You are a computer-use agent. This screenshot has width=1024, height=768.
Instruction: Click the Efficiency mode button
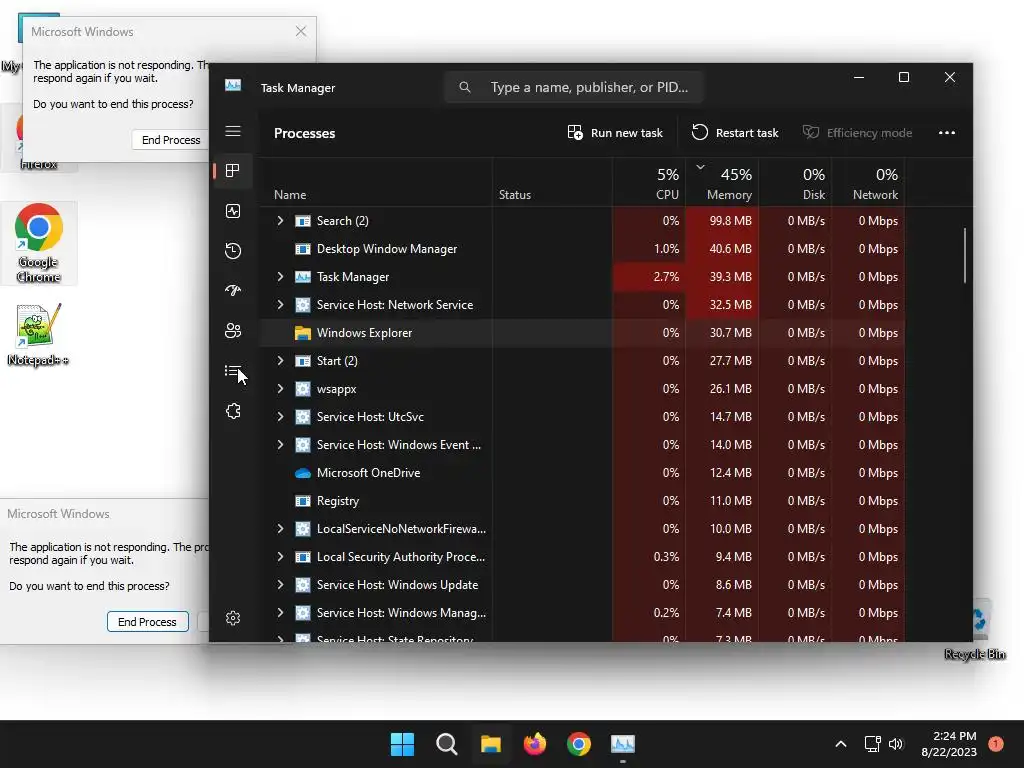tap(857, 133)
